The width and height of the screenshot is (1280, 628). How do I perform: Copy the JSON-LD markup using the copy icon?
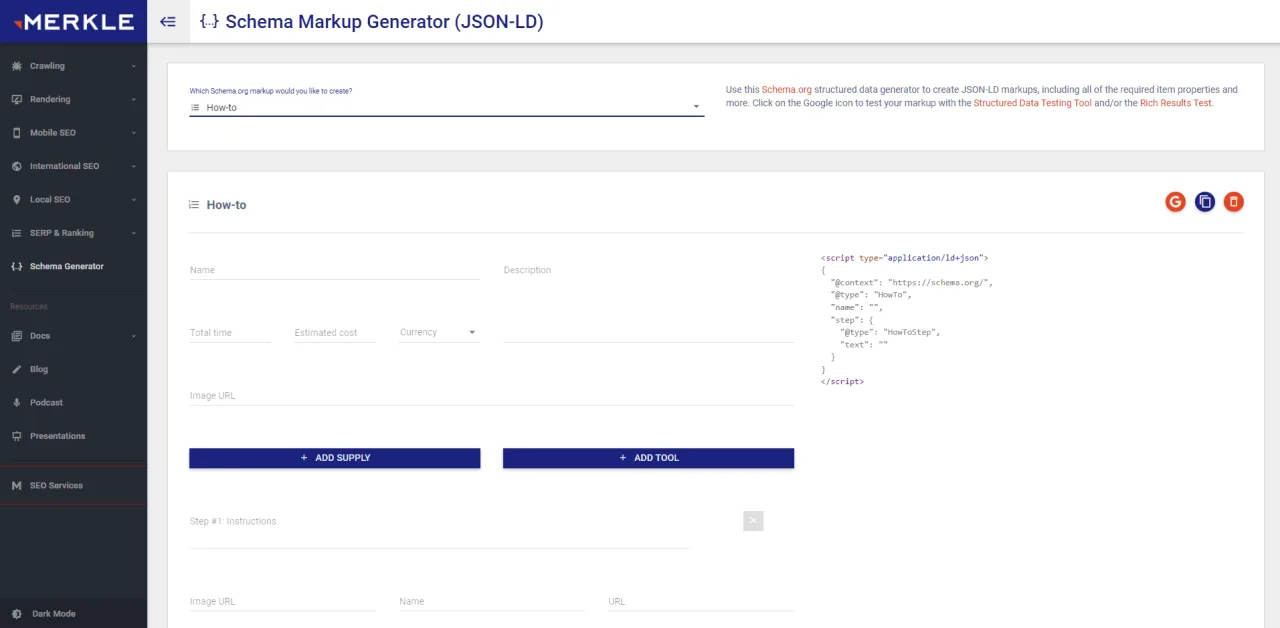(1205, 202)
